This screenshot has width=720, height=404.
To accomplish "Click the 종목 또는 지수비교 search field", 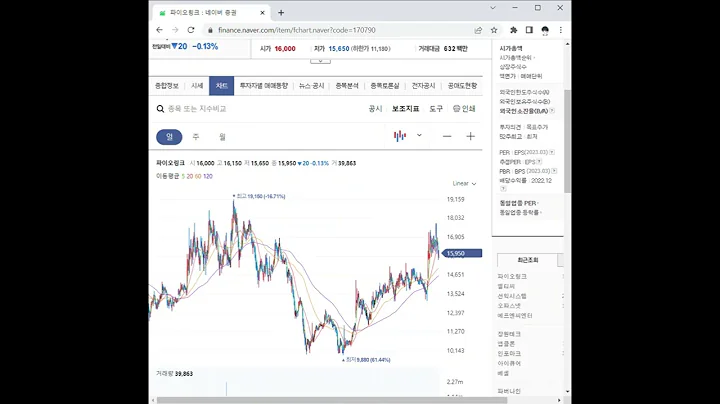I will (197, 109).
